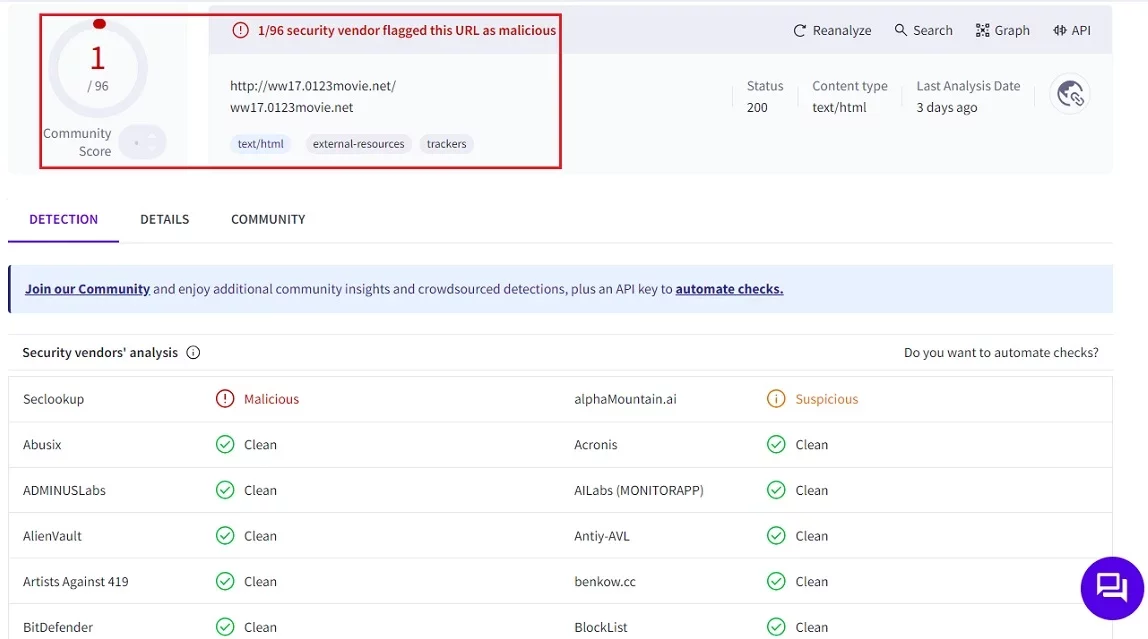Image resolution: width=1148 pixels, height=639 pixels.
Task: Click Do you want to automate checks
Action: pyautogui.click(x=1001, y=353)
